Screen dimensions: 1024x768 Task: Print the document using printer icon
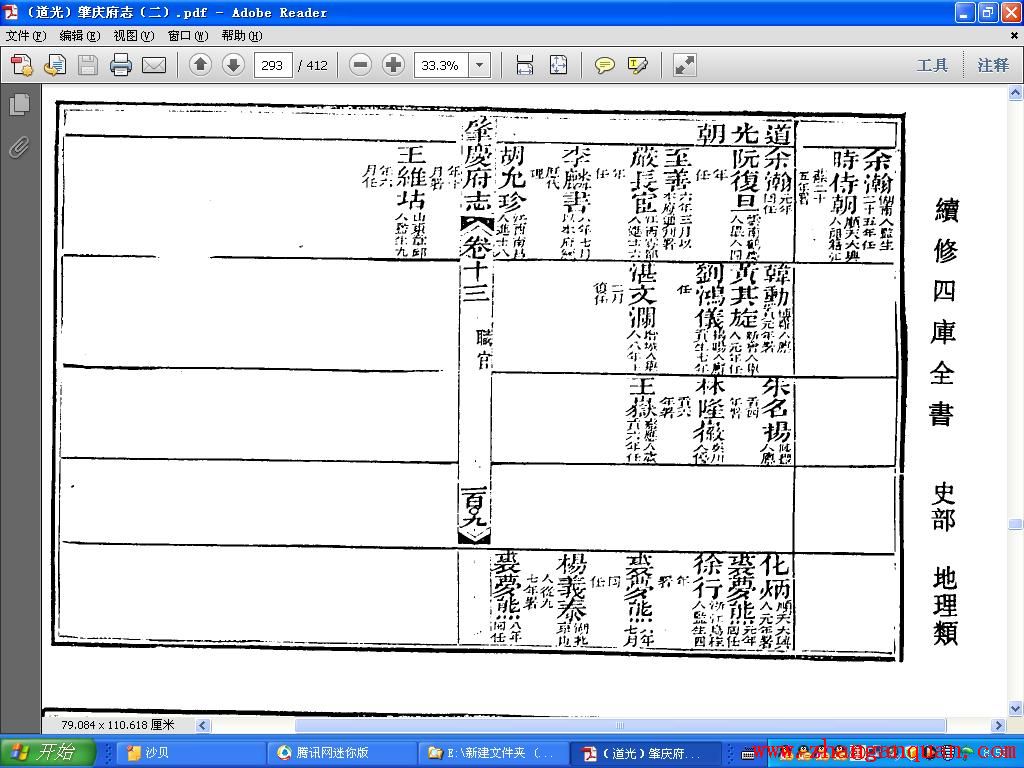tap(121, 65)
